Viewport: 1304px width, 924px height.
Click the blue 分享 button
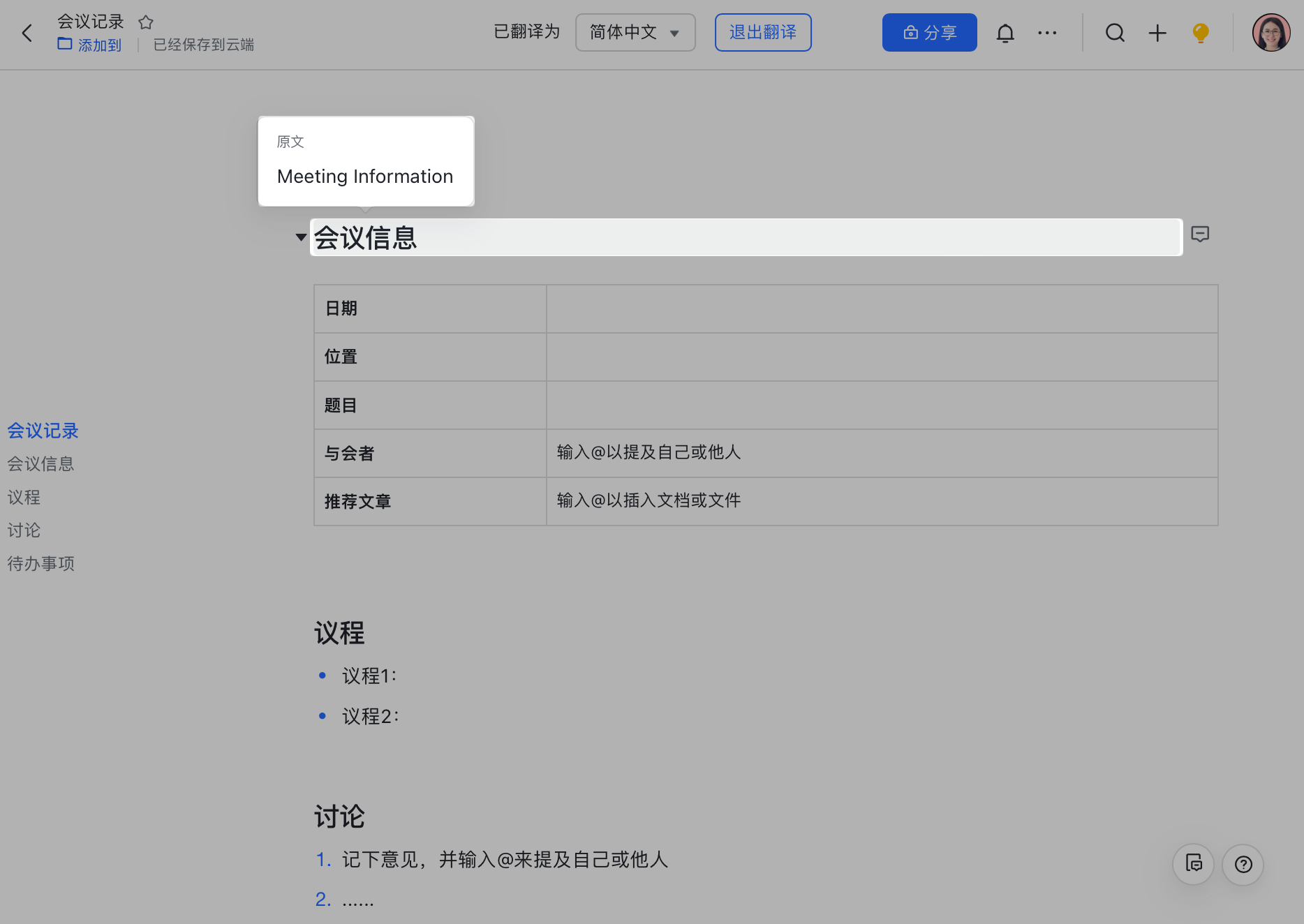point(929,33)
